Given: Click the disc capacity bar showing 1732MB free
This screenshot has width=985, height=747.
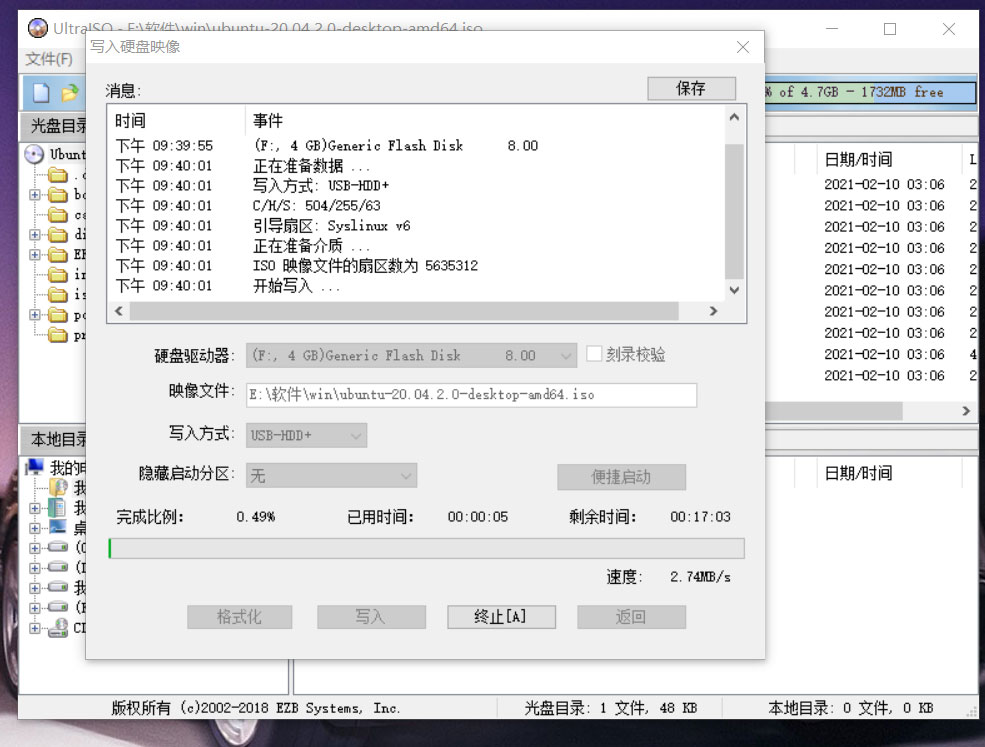Looking at the screenshot, I should click(x=870, y=92).
